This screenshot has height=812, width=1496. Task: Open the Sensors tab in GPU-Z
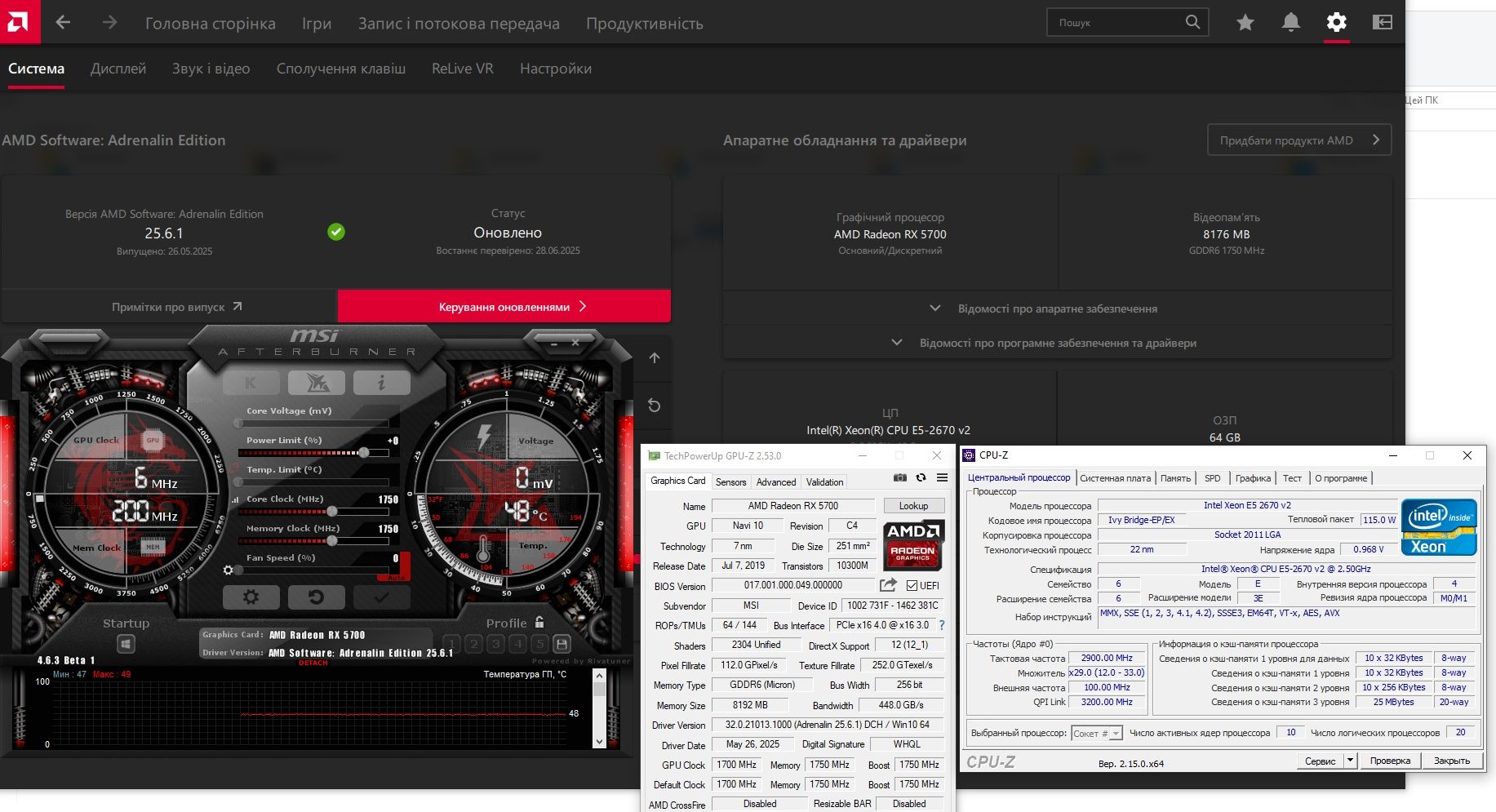pyautogui.click(x=730, y=482)
